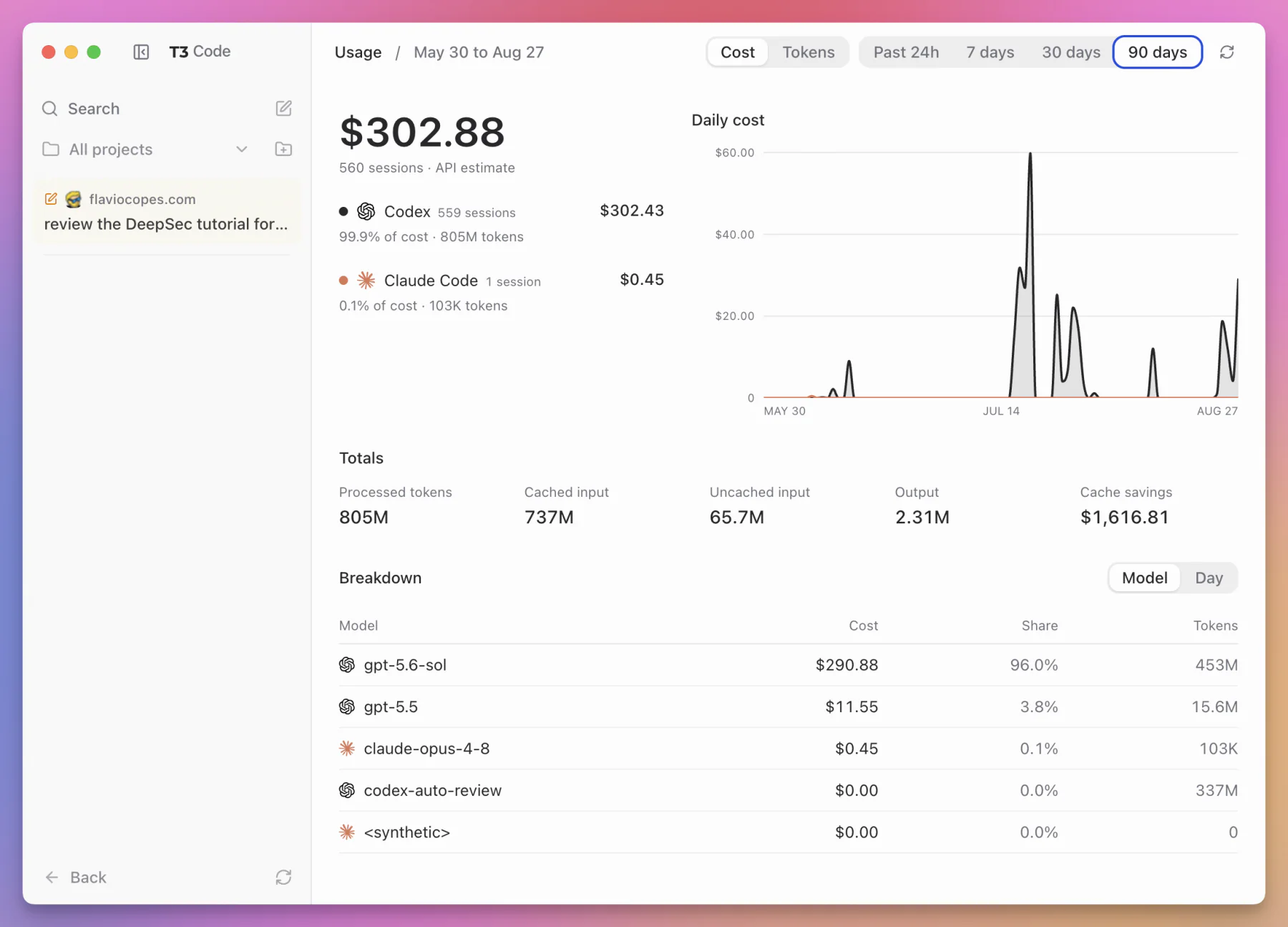This screenshot has height=927, width=1288.
Task: Click the gpt-5.5 model icon
Action: coord(347,707)
